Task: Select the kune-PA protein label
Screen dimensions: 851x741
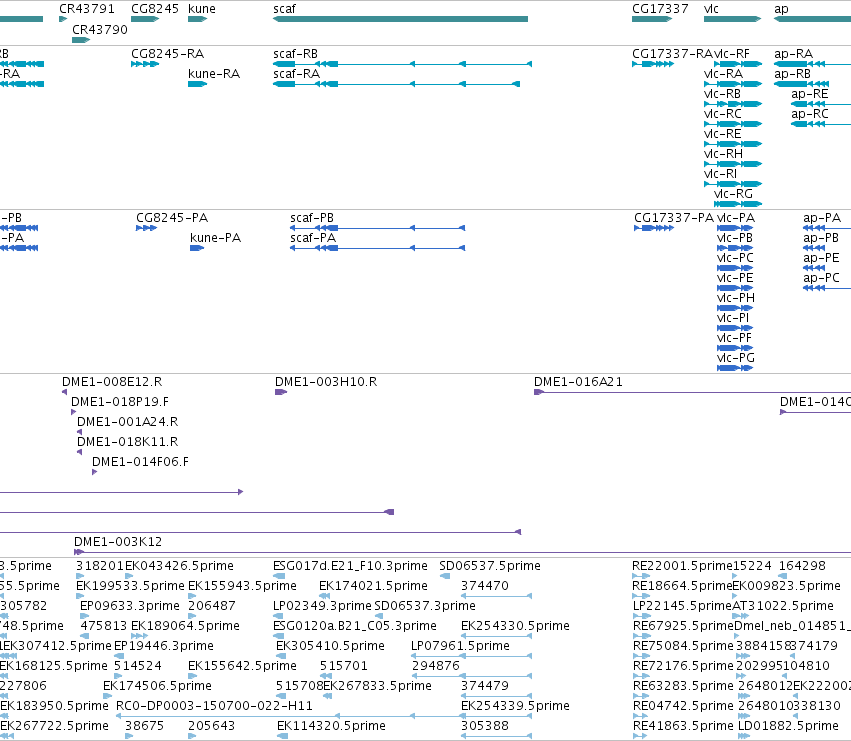Action: 215,237
